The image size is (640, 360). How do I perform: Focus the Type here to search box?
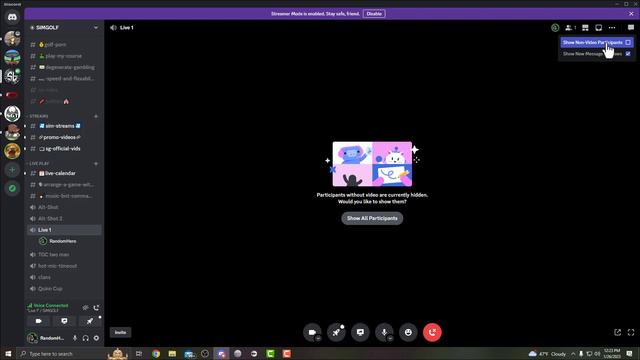pos(61,354)
